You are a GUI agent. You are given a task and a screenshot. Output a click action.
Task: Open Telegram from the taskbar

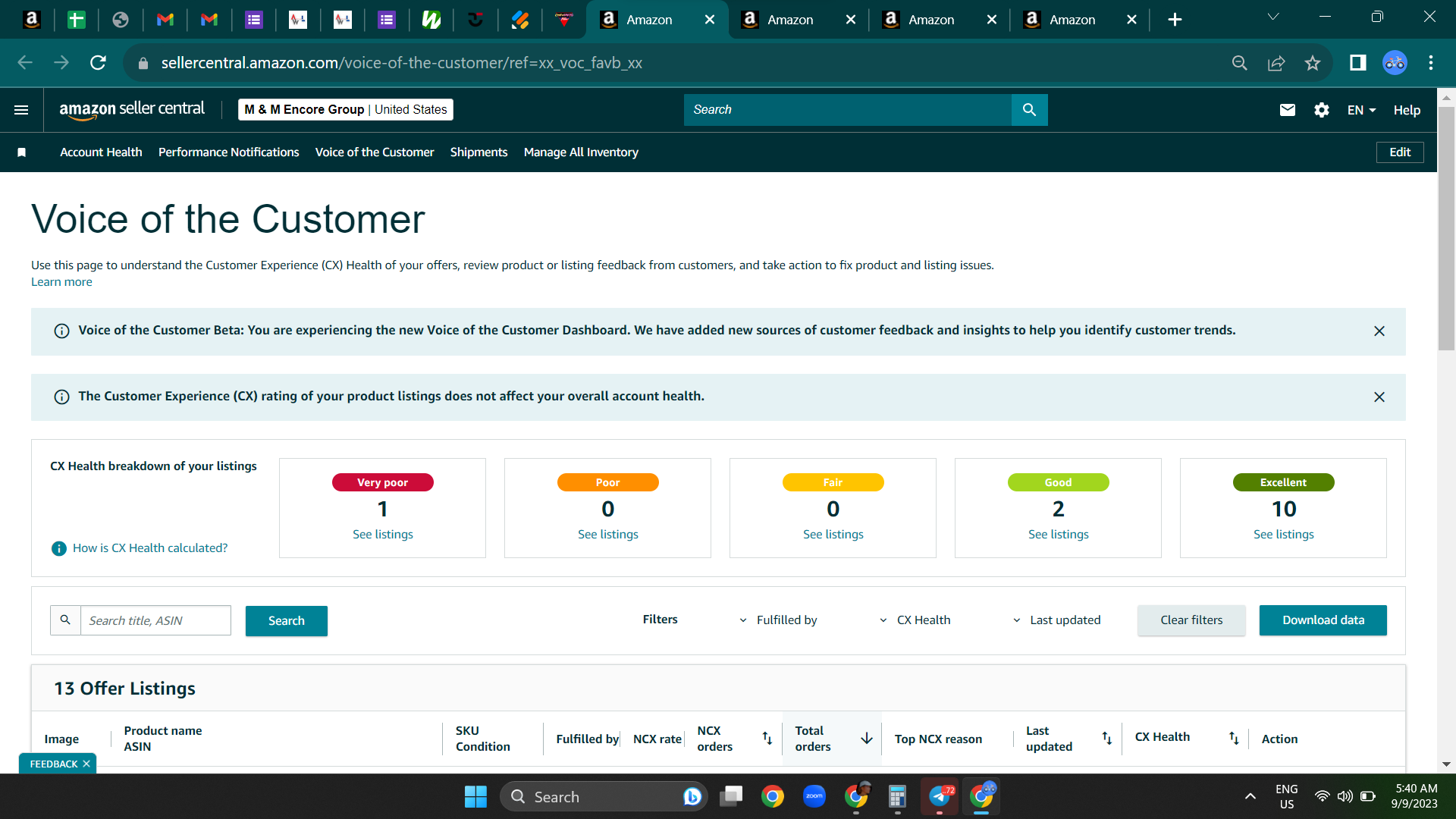tap(940, 797)
